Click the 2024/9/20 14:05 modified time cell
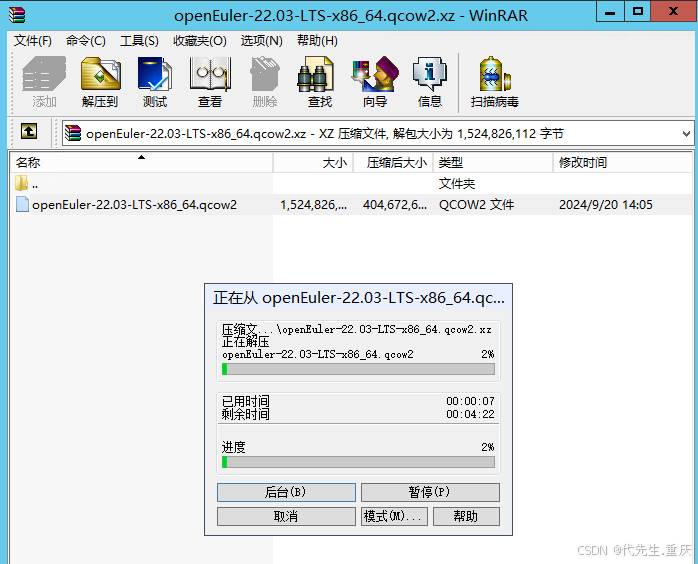698x564 pixels. [606, 205]
